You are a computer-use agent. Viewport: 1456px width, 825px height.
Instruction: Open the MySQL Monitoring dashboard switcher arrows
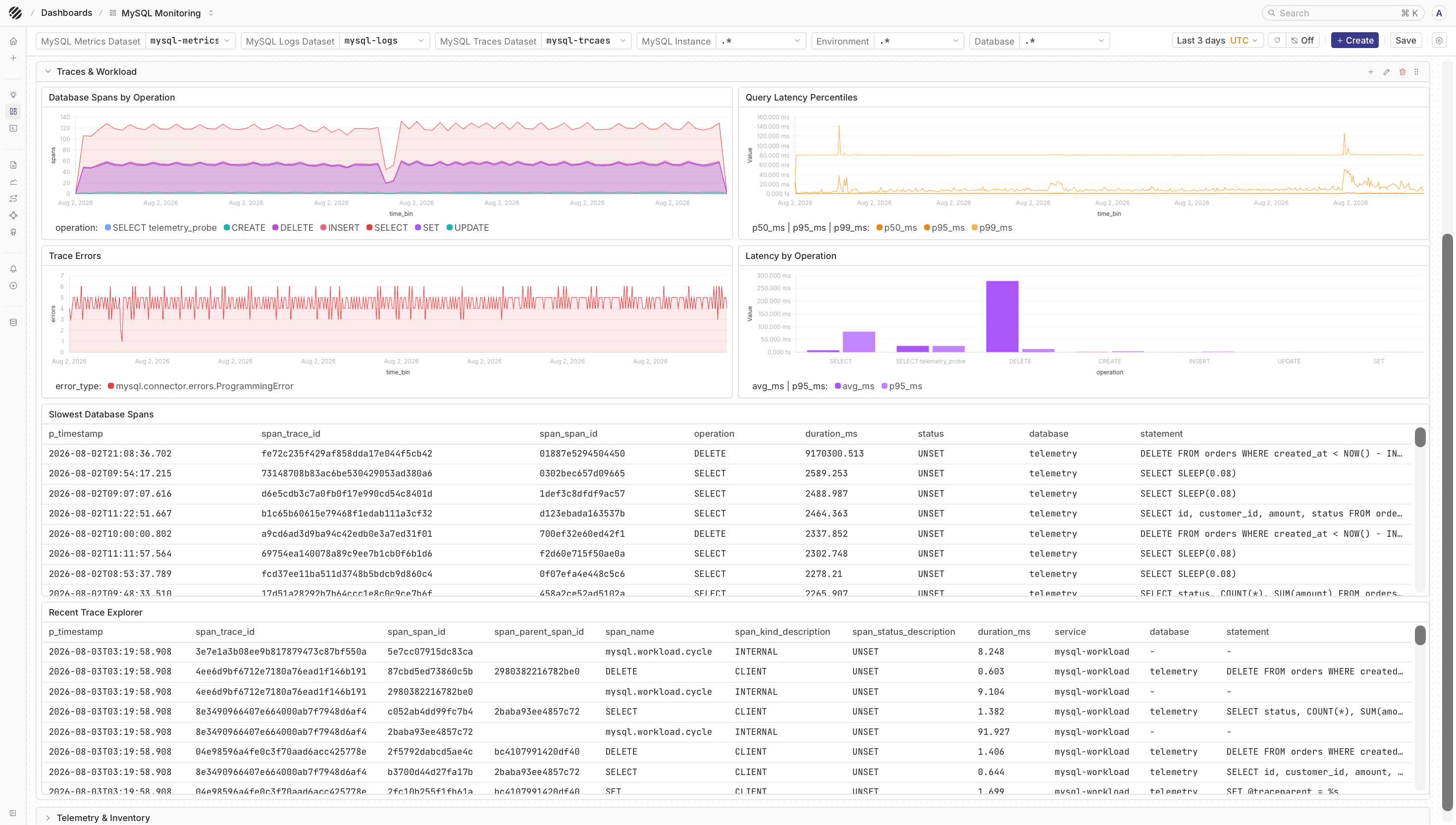tap(211, 13)
